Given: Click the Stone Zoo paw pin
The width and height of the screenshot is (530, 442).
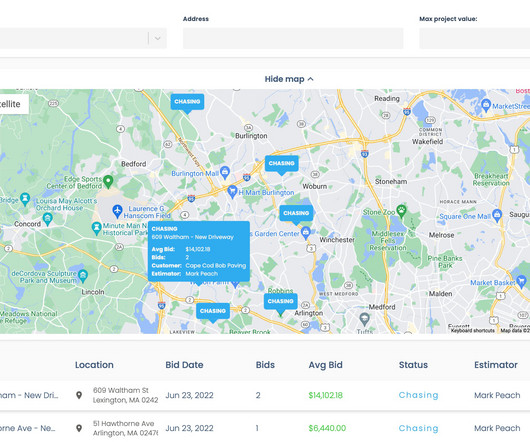Looking at the screenshot, I should [x=401, y=211].
